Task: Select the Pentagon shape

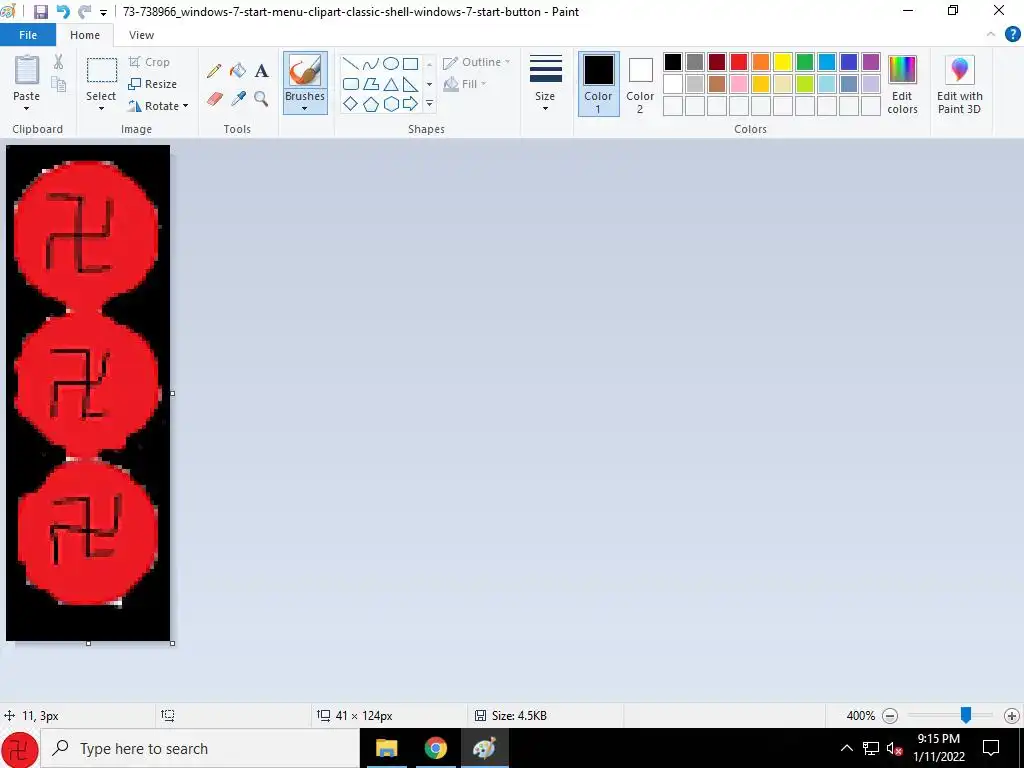Action: 371,104
